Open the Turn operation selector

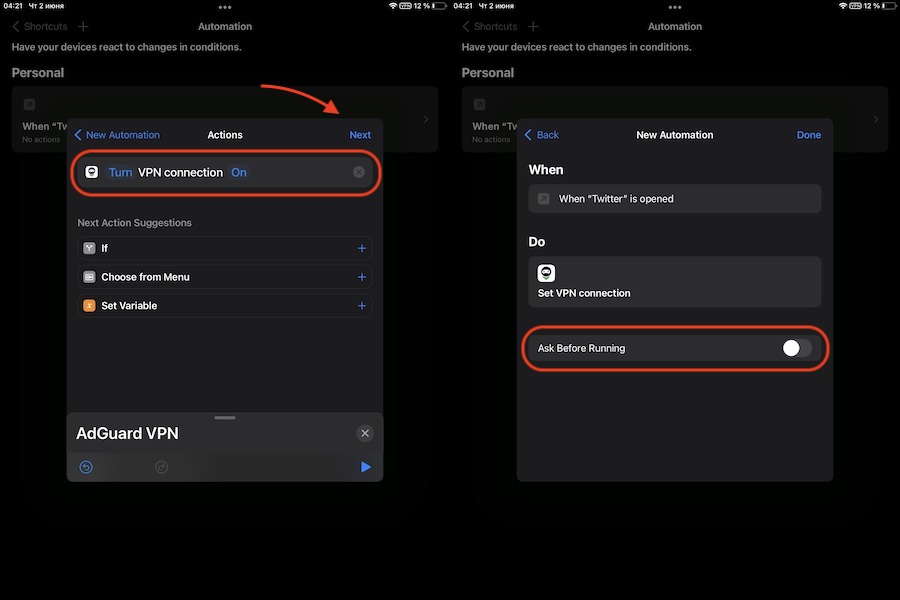pos(120,173)
